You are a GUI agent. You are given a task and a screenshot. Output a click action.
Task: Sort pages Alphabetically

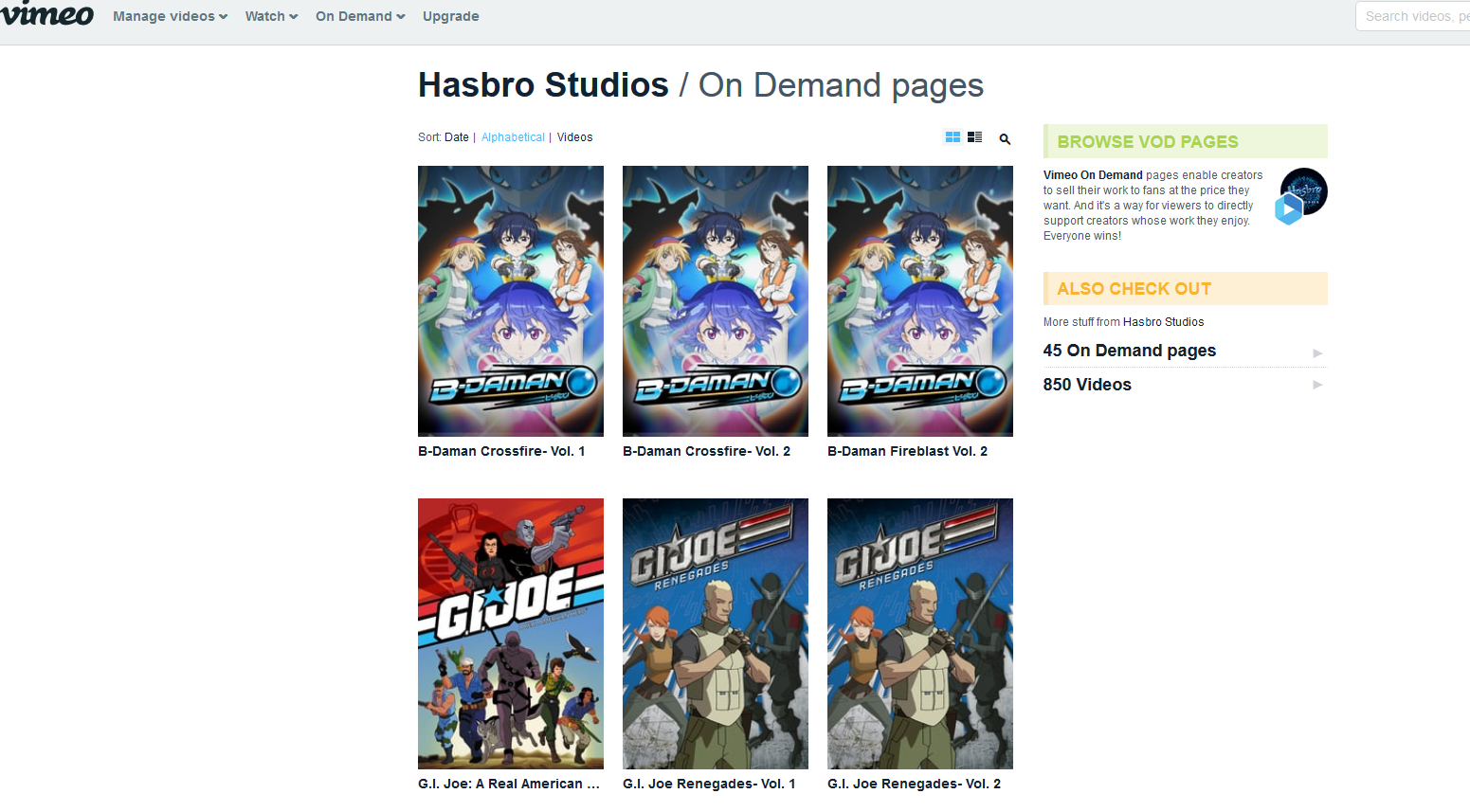pyautogui.click(x=513, y=137)
